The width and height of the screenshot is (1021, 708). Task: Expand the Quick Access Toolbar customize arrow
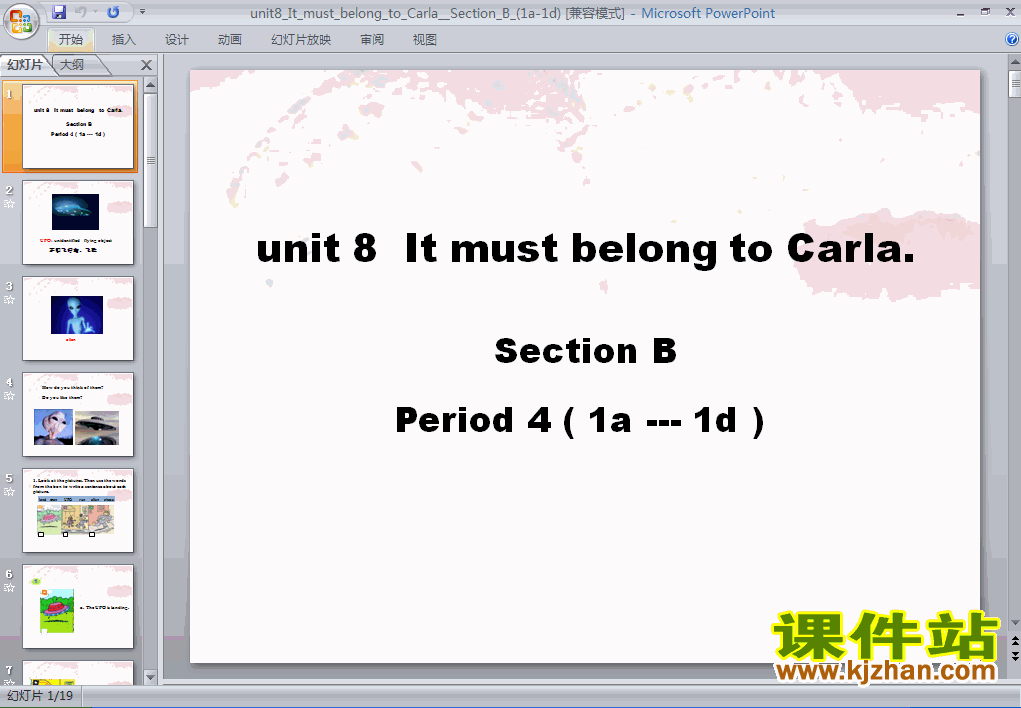[143, 12]
